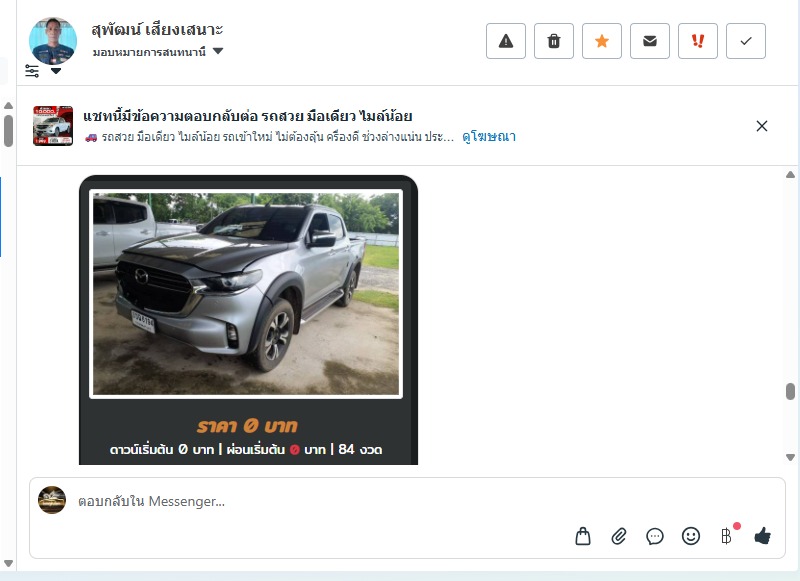Toggle the orange star follow-up button
The image size is (800, 581).
(602, 41)
